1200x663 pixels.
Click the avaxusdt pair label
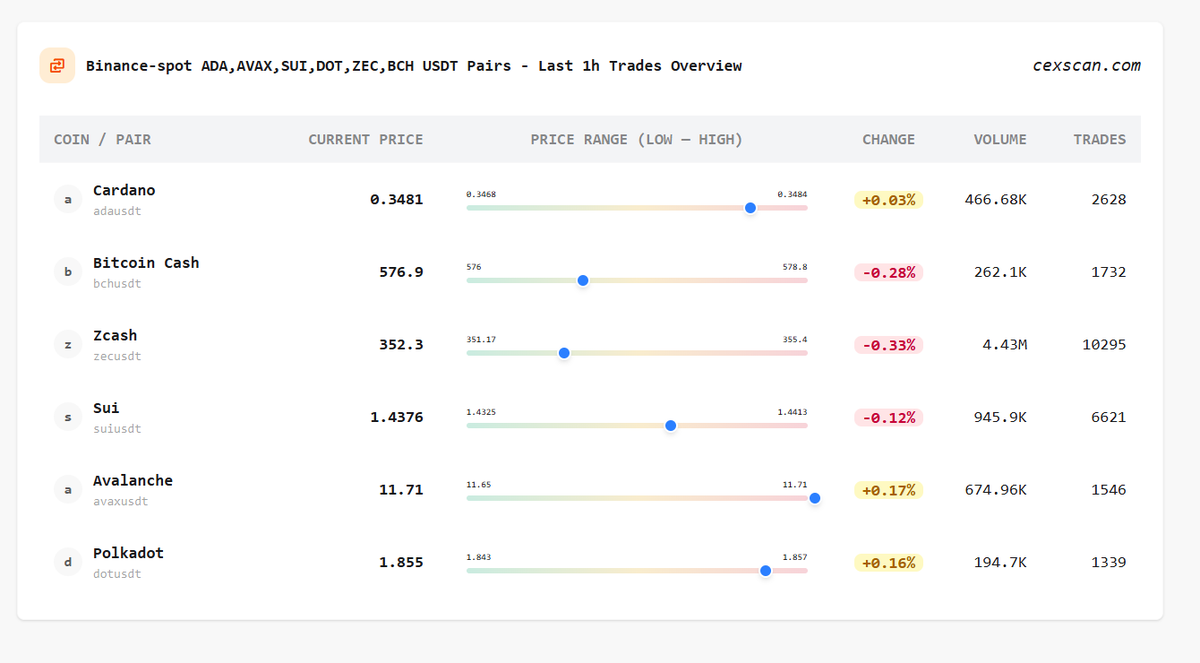click(x=120, y=501)
